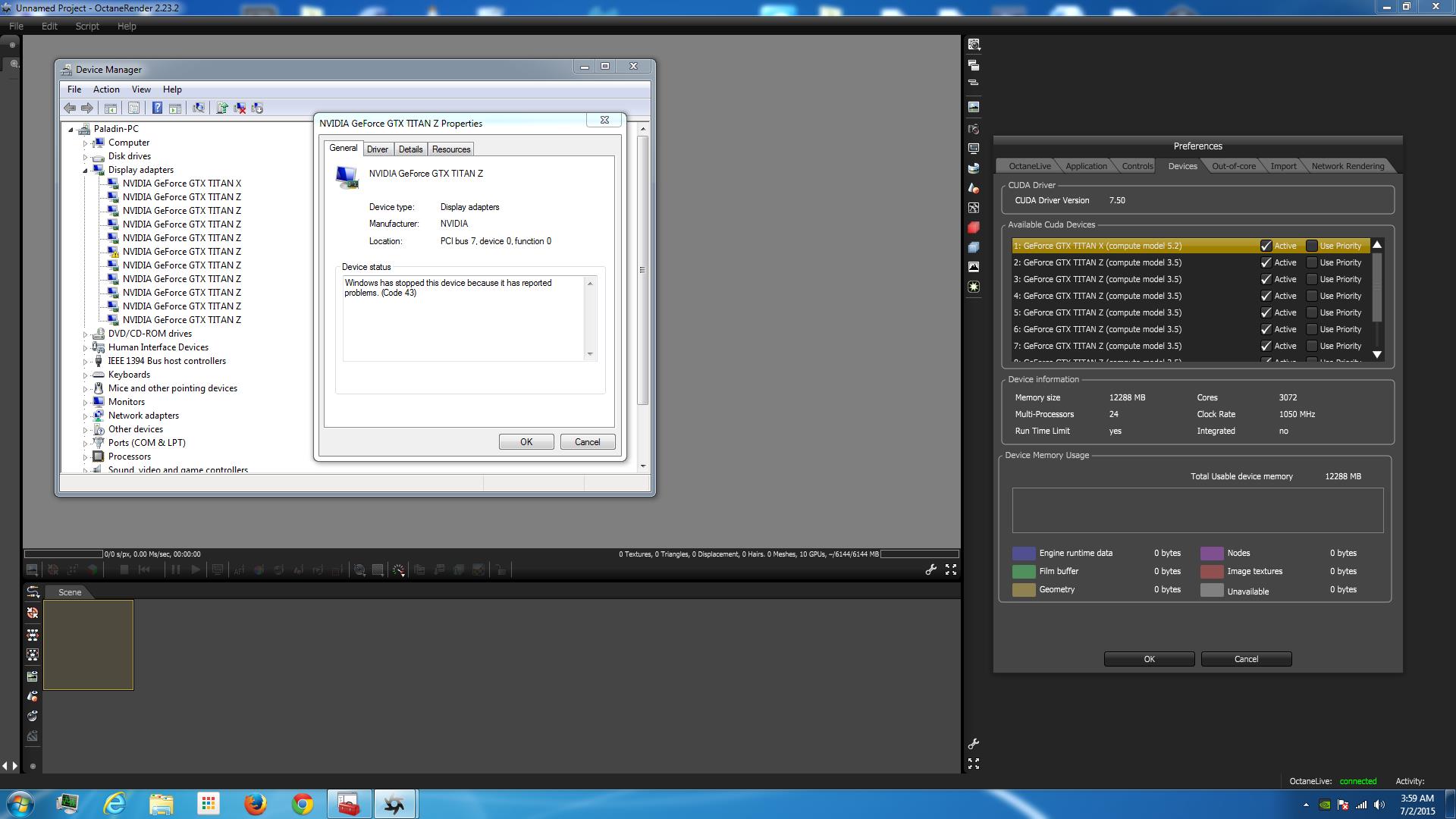Collapse the Display adapters tree node

[x=85, y=170]
